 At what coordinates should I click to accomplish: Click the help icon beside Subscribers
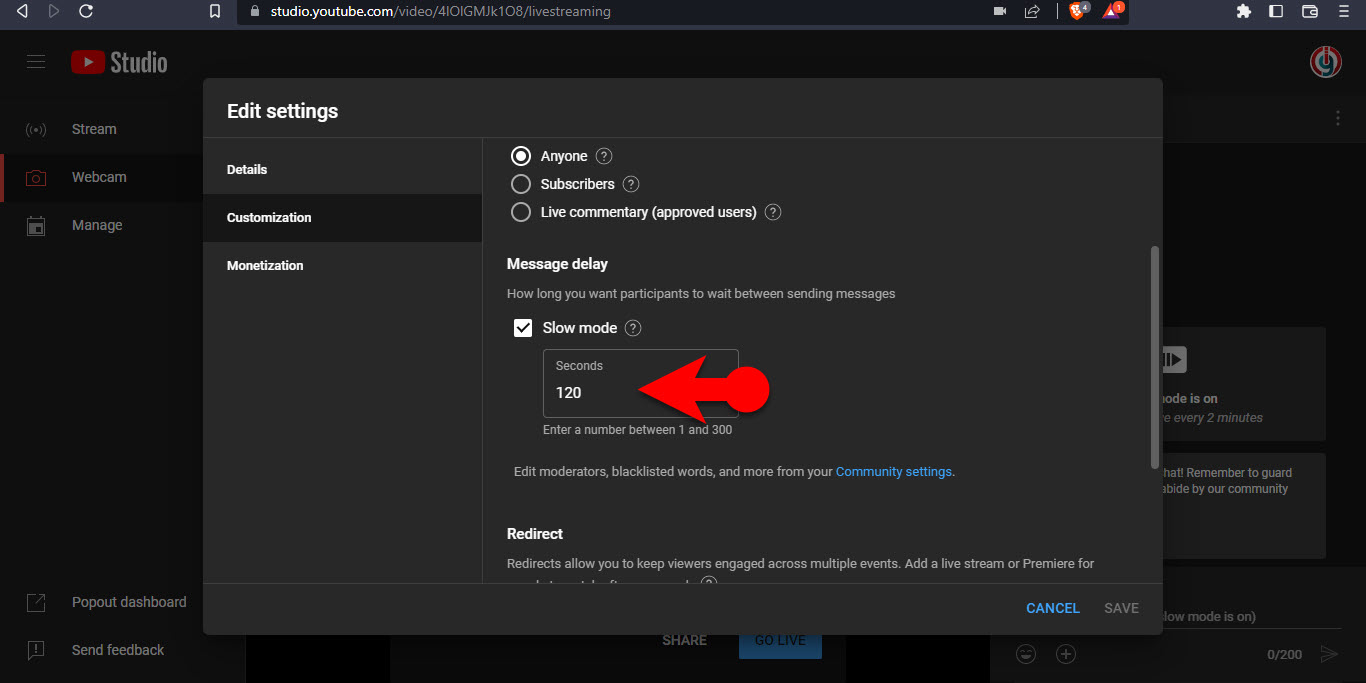630,184
